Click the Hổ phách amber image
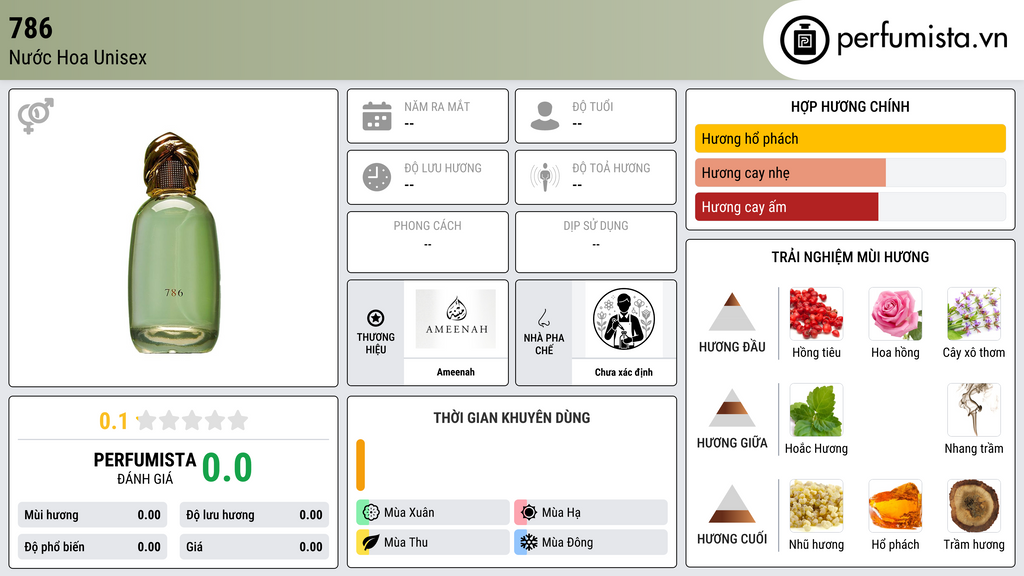The width and height of the screenshot is (1024, 576). 895,505
